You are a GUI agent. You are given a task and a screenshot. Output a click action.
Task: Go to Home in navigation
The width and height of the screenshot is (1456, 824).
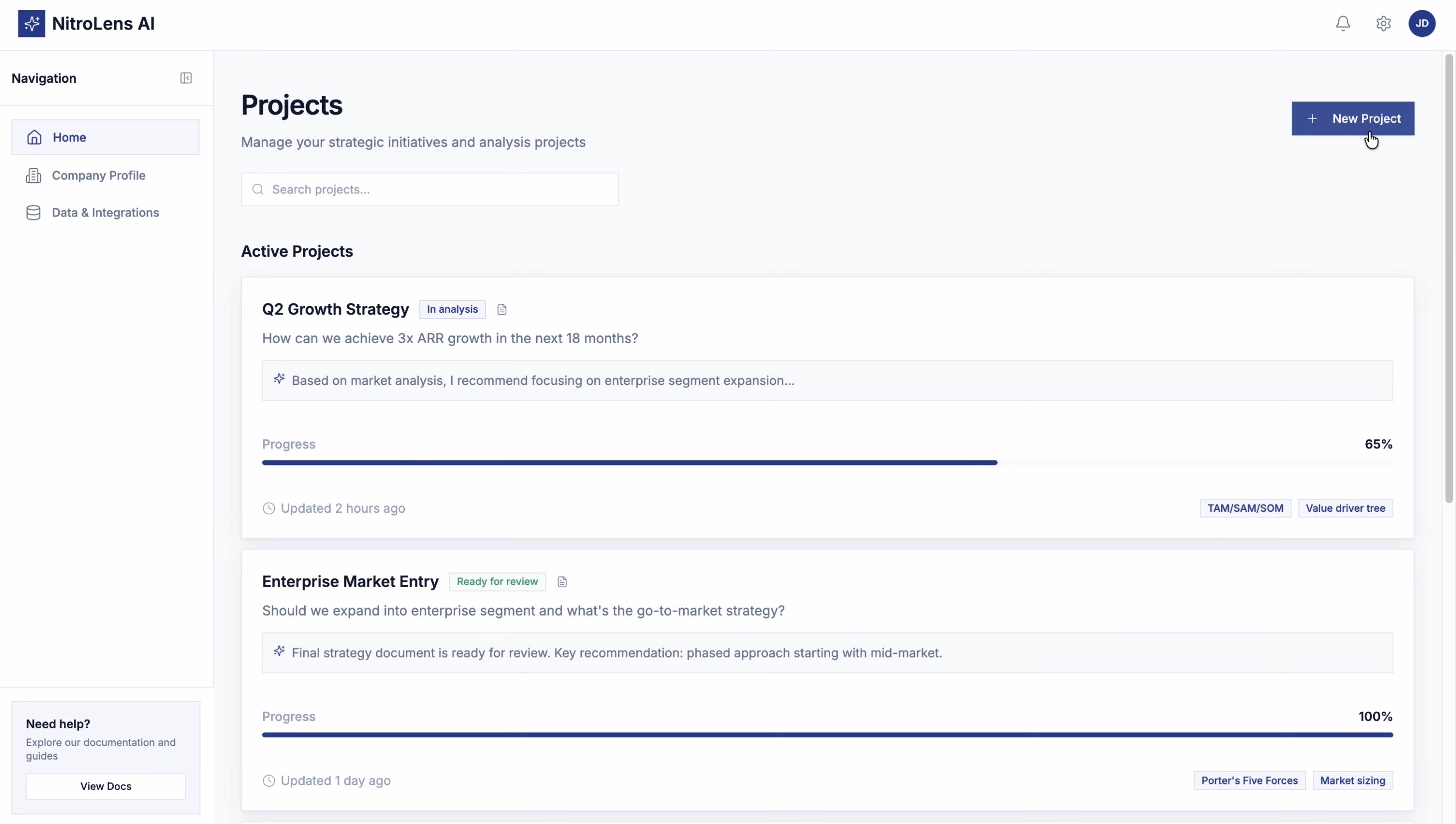click(105, 137)
